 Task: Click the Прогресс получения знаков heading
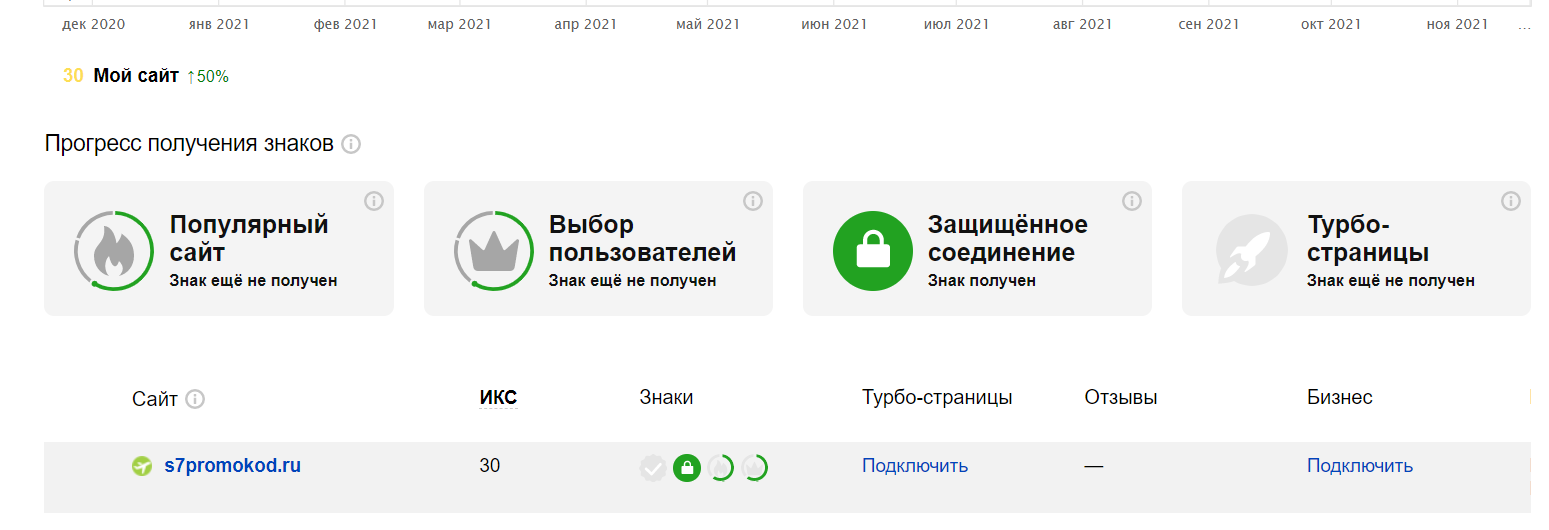coord(189,144)
